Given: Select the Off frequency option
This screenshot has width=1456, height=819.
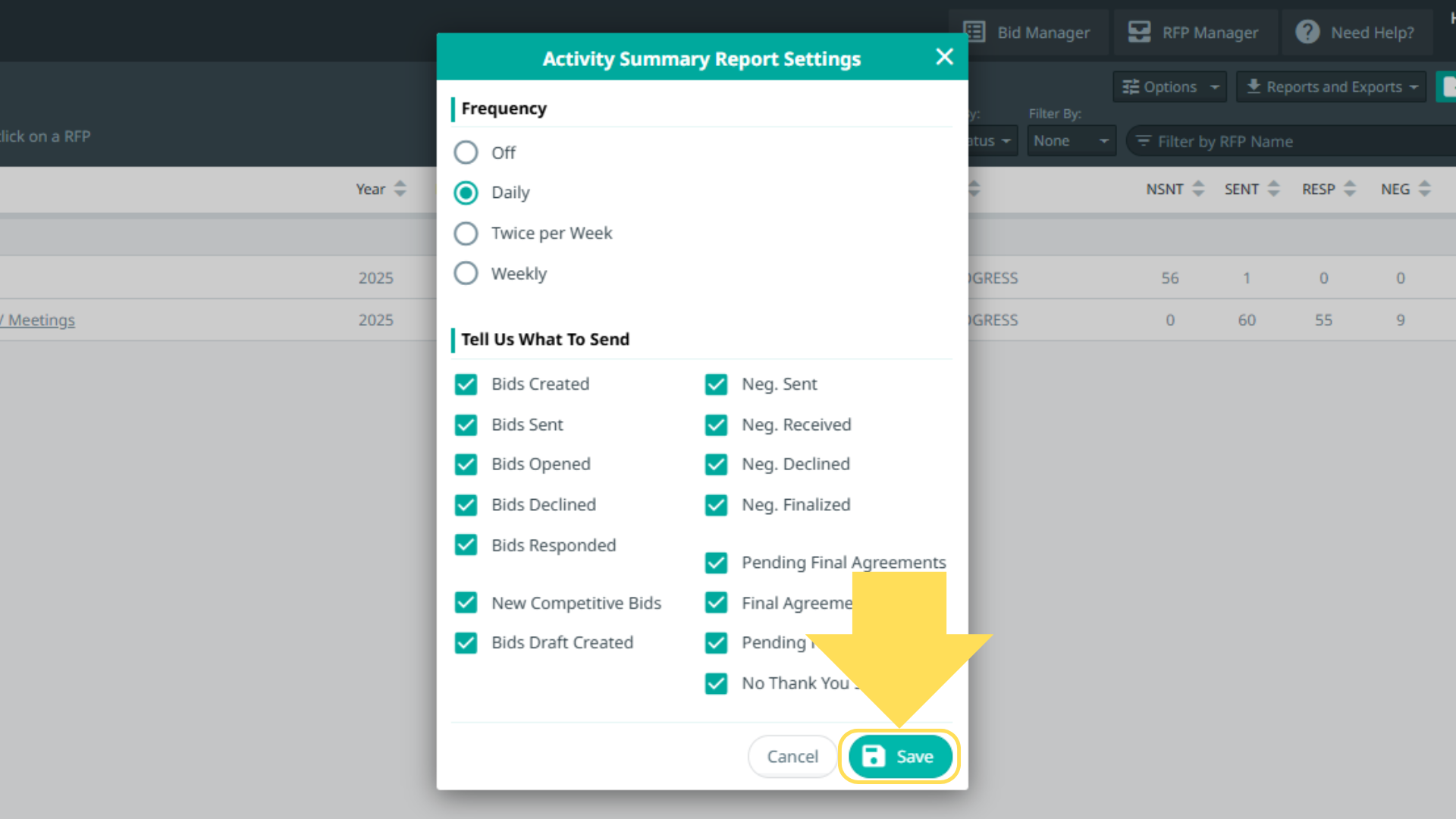Looking at the screenshot, I should click(x=466, y=152).
